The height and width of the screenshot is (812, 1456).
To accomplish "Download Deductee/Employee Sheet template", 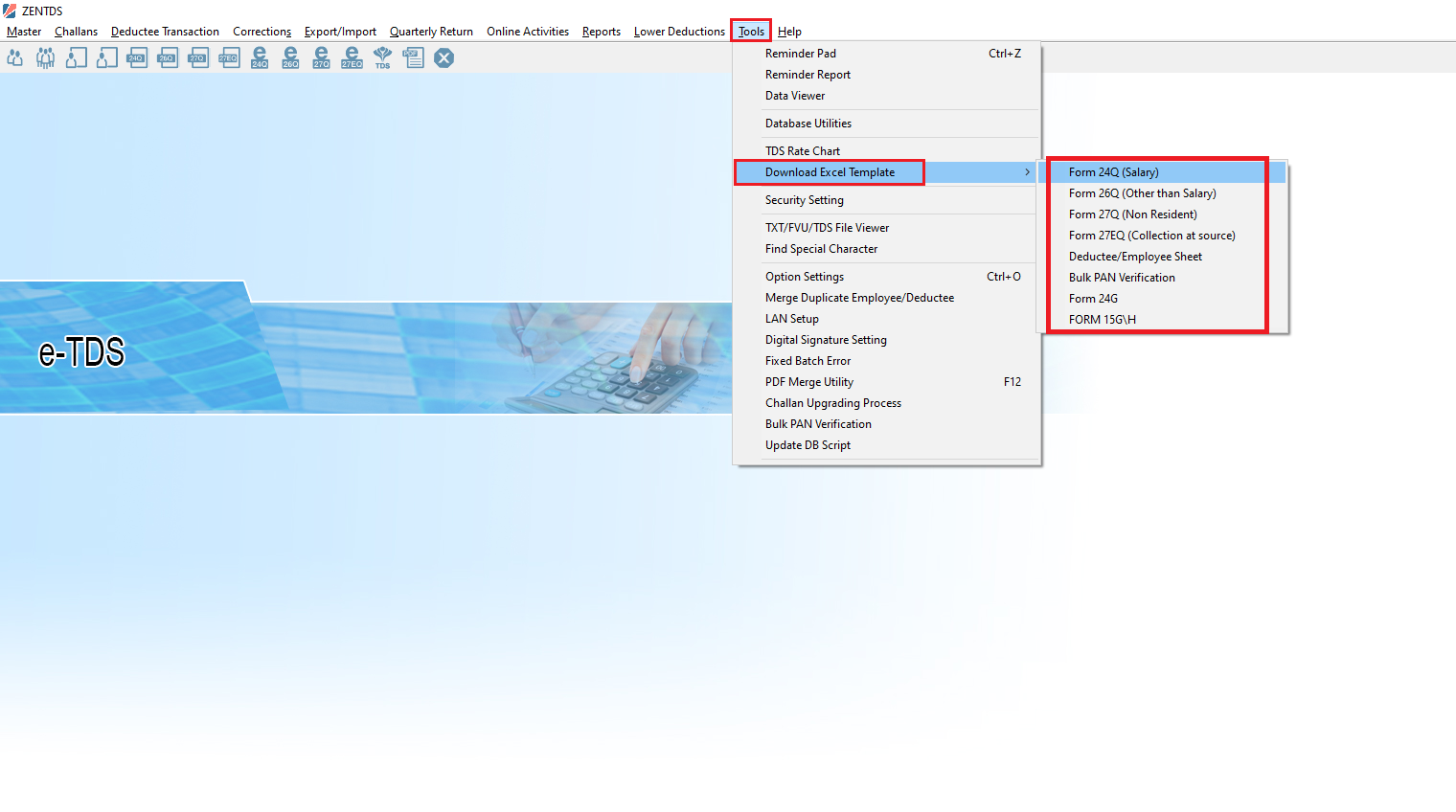I will [x=1163, y=257].
